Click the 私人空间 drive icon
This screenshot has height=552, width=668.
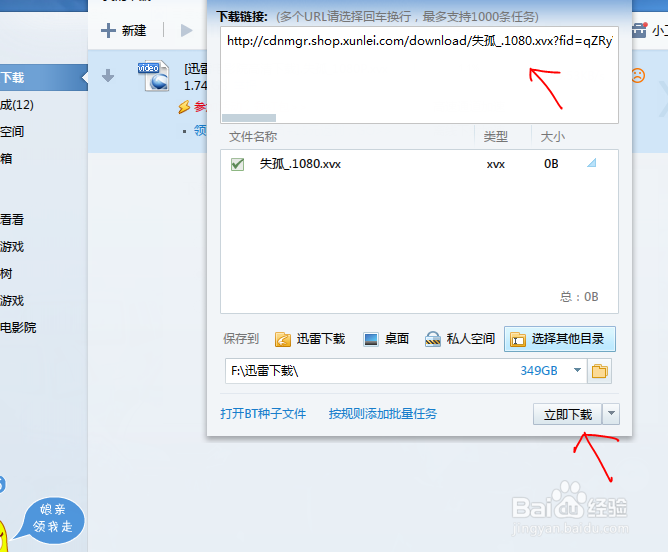433,339
